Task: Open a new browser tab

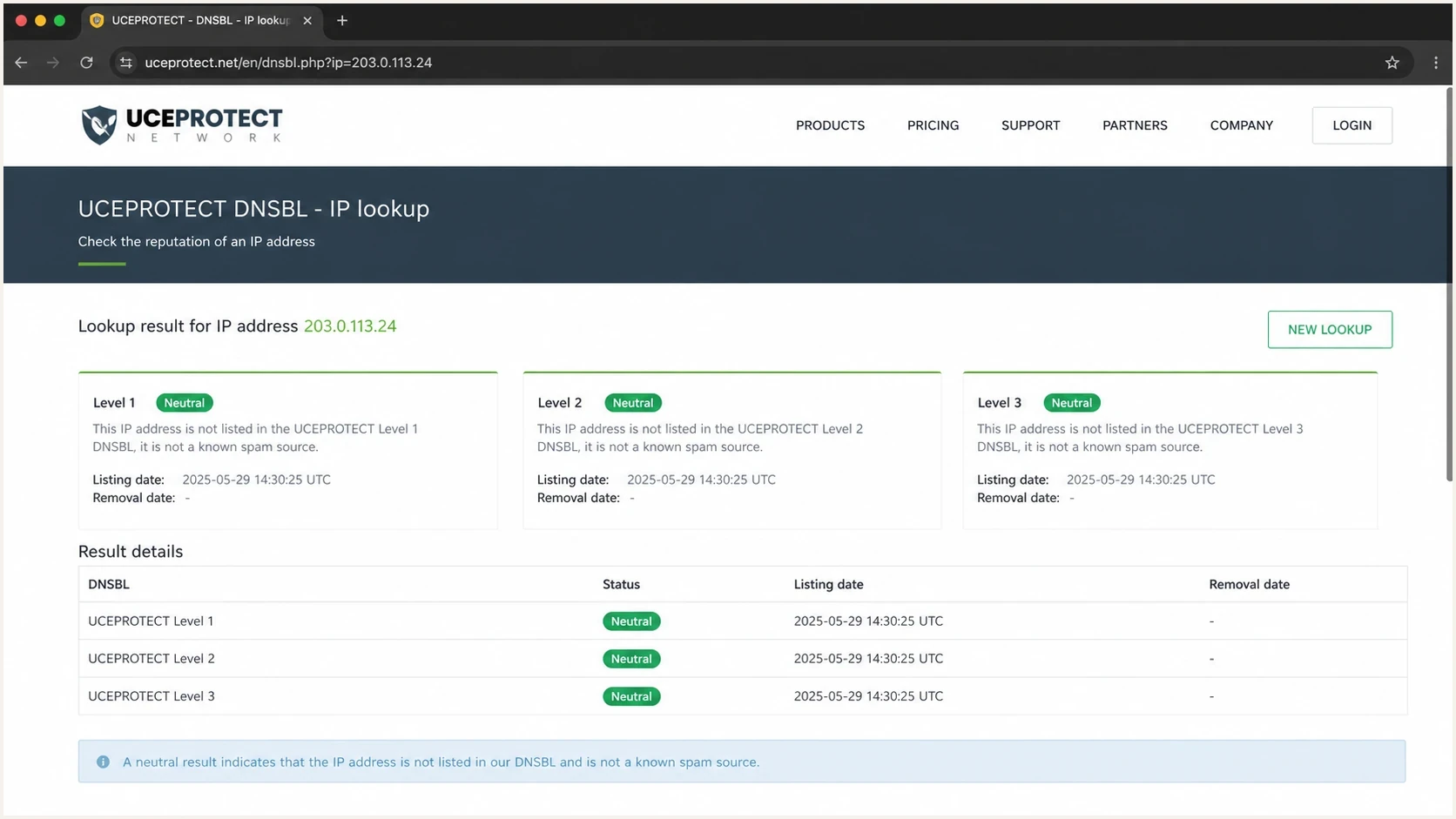Action: pyautogui.click(x=342, y=21)
